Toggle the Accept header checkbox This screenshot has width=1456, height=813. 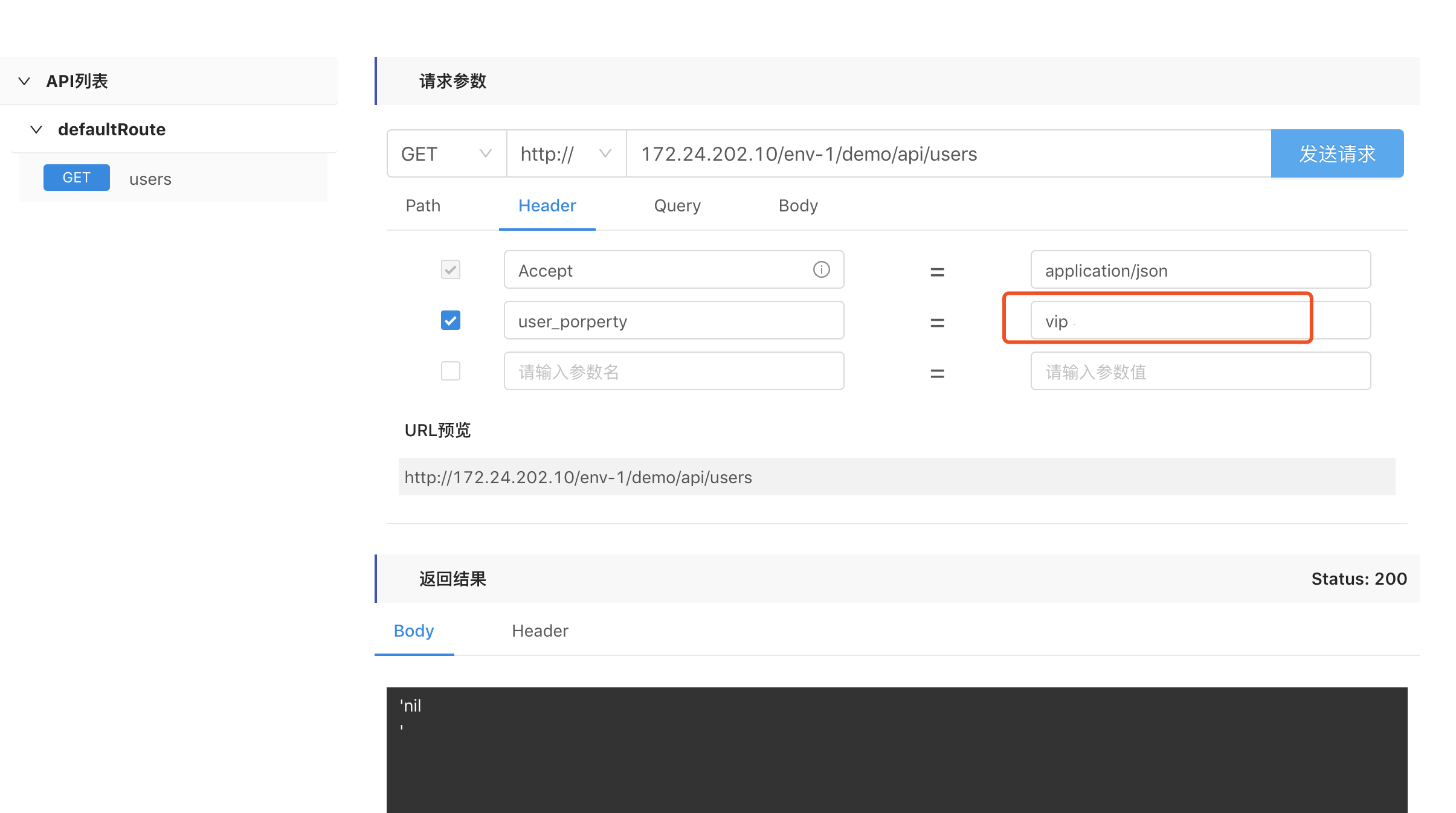point(450,269)
